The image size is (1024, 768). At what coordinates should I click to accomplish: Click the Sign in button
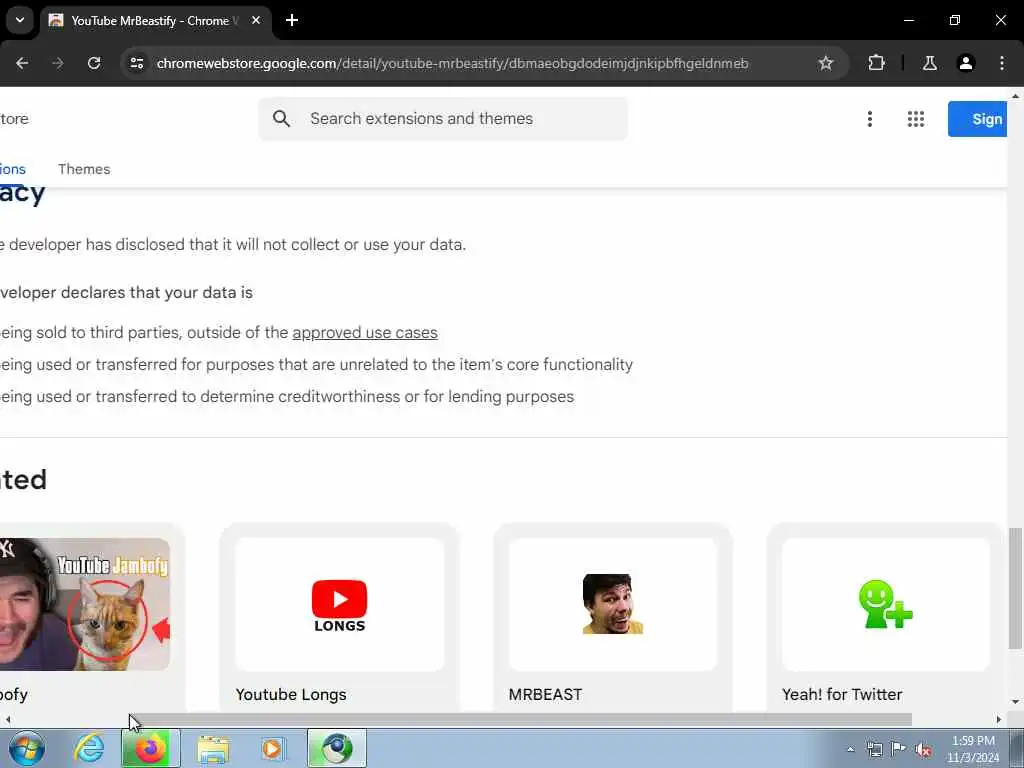[x=978, y=119]
